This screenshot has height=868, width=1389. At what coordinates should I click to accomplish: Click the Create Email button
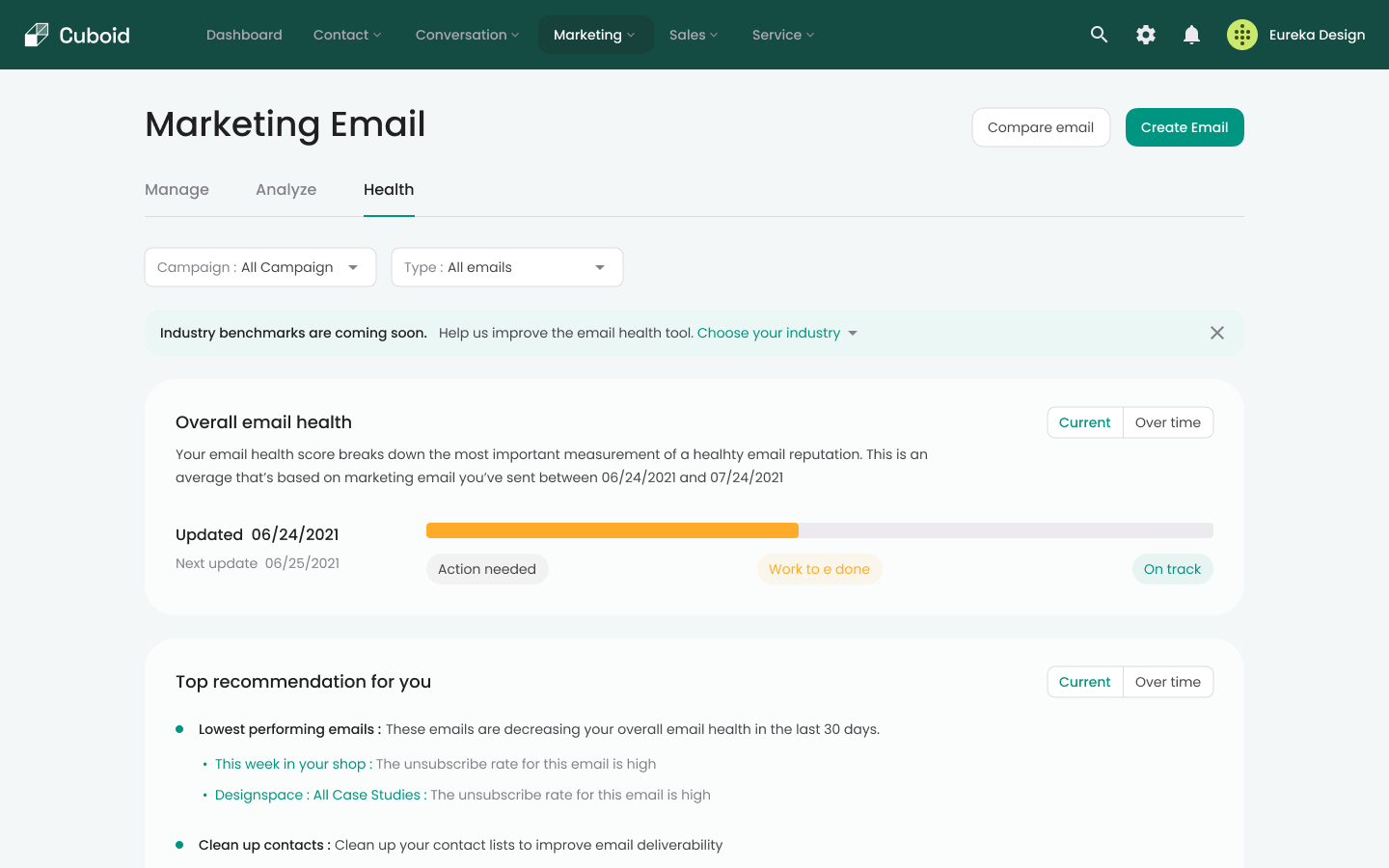1185,126
